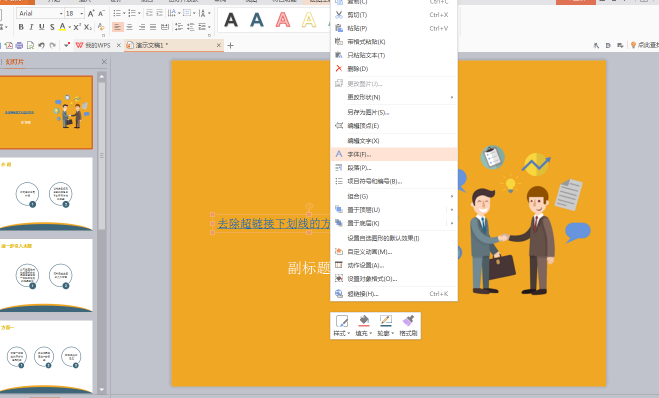This screenshot has height=398, width=659.
Task: Toggle Underline formatting
Action: pos(42,27)
